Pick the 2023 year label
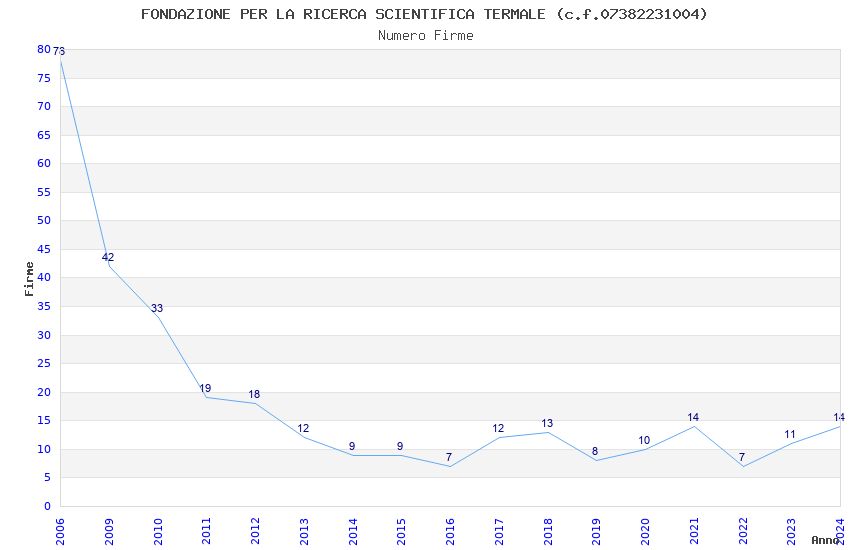The image size is (850, 550). (791, 531)
